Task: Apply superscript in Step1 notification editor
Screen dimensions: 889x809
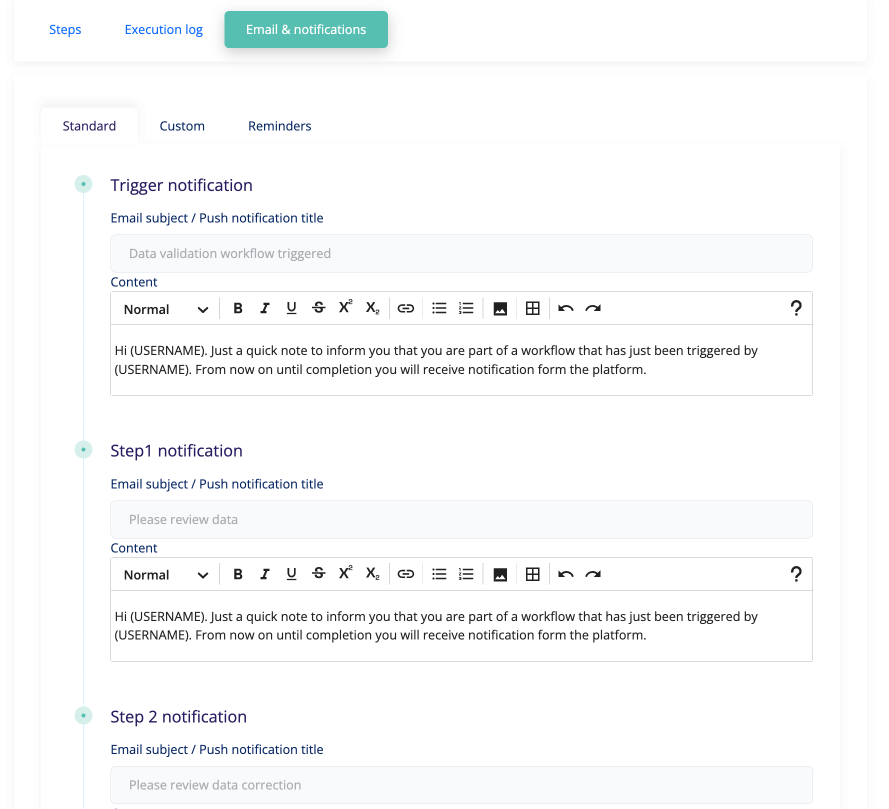Action: coord(345,573)
